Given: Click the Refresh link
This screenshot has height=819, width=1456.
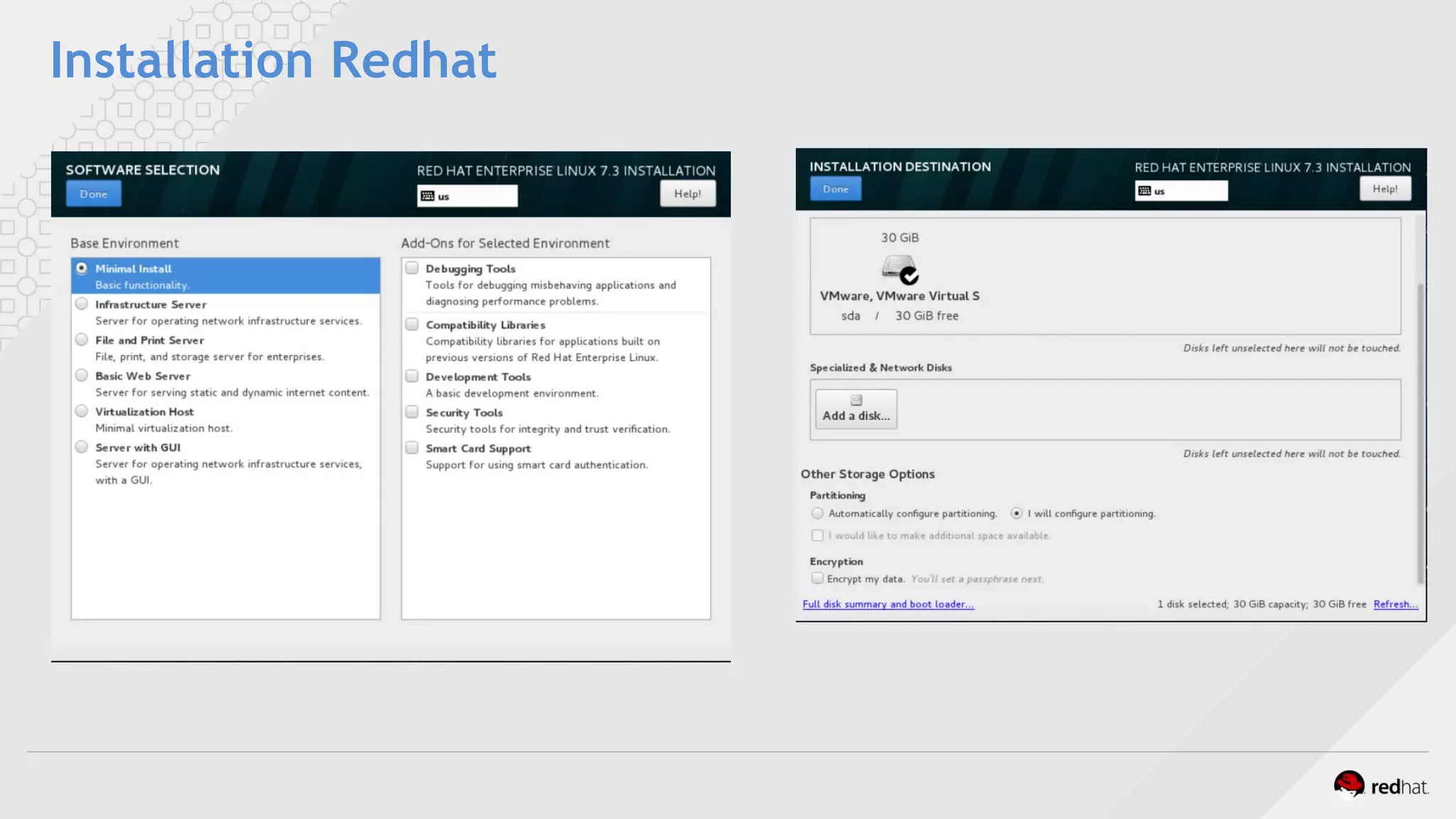Looking at the screenshot, I should 1395,604.
